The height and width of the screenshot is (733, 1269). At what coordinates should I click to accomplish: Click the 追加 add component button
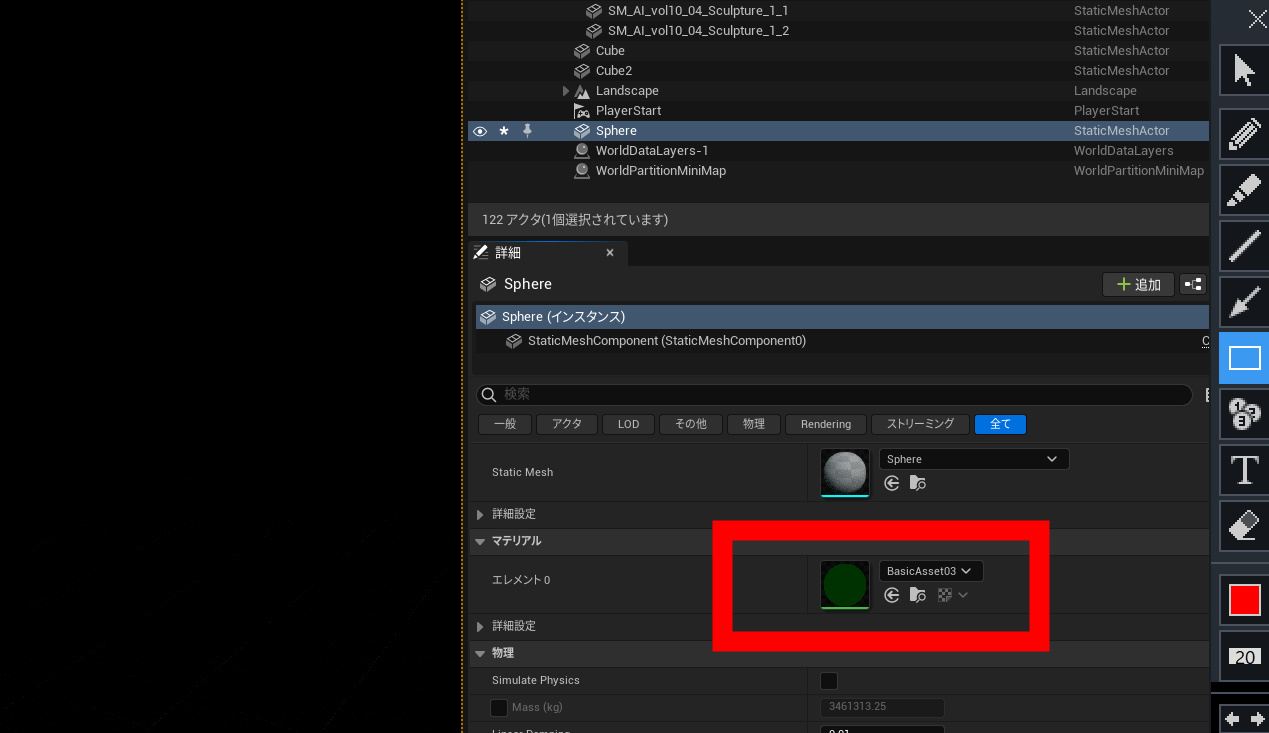point(1138,285)
